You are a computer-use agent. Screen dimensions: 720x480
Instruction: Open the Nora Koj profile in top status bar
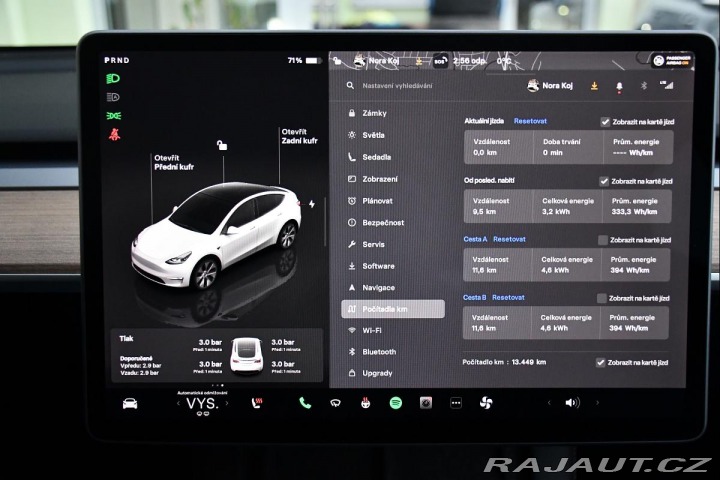tap(377, 61)
